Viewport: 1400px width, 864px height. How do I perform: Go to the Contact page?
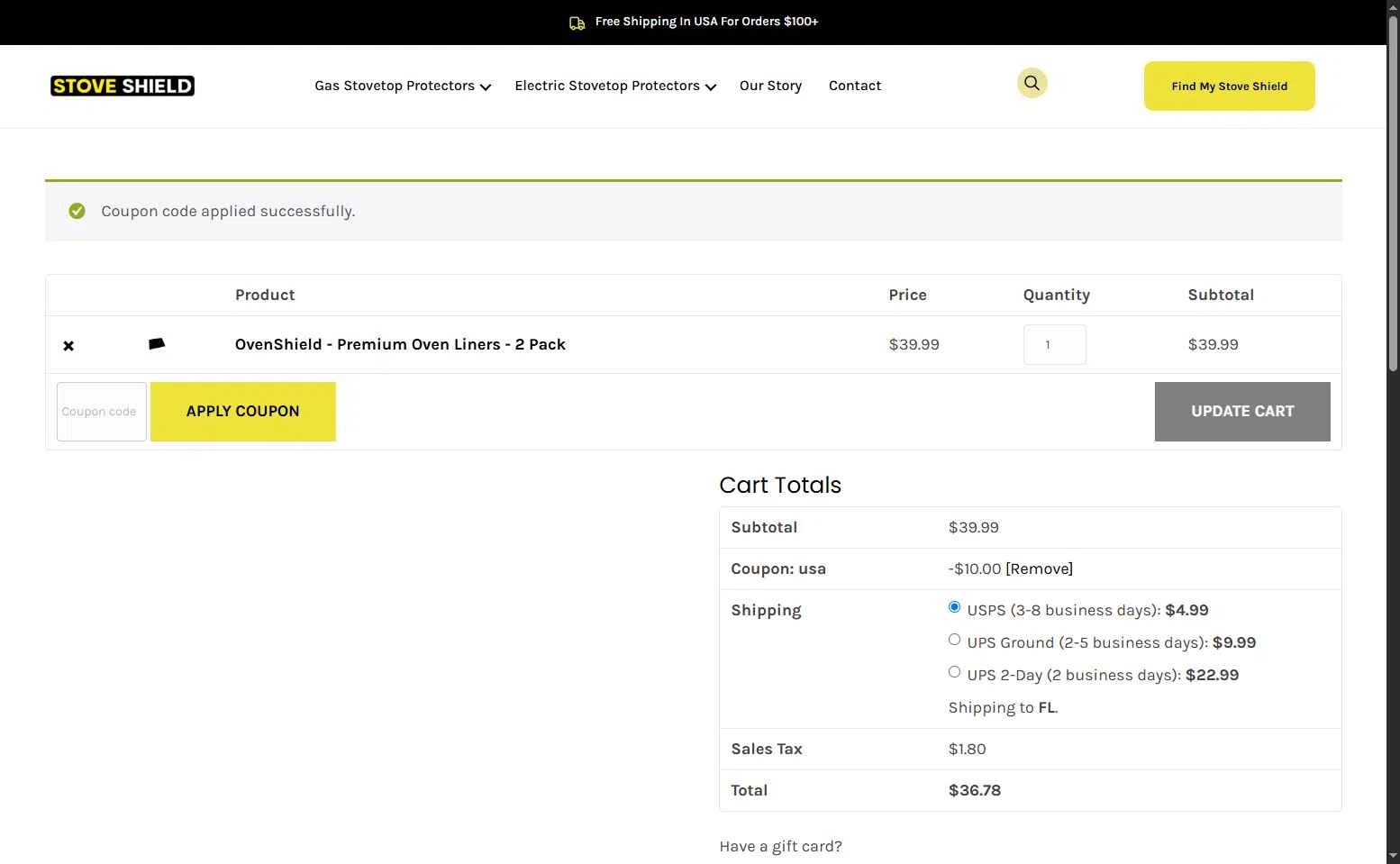click(x=855, y=86)
